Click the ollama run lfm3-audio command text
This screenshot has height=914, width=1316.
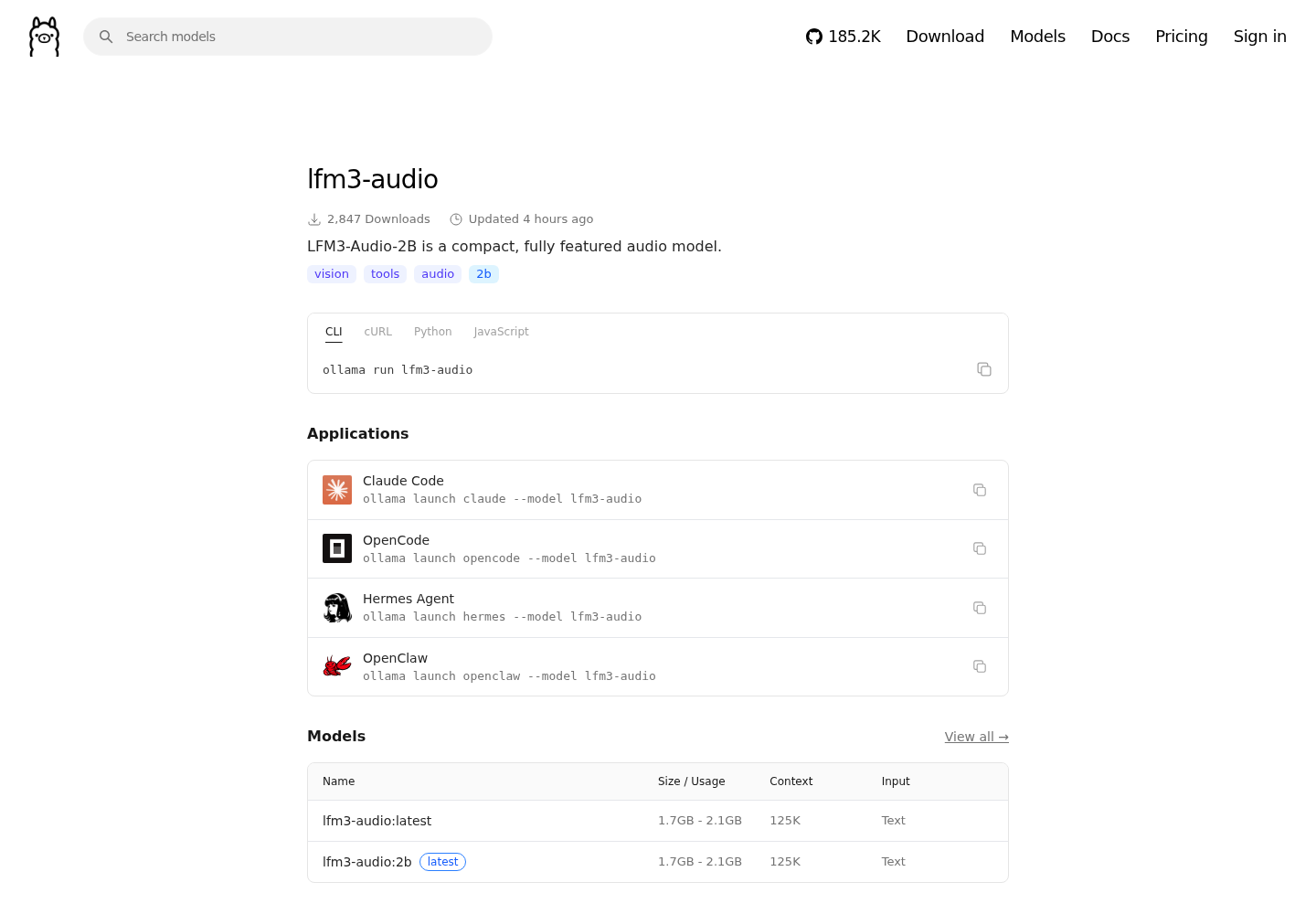pos(398,370)
